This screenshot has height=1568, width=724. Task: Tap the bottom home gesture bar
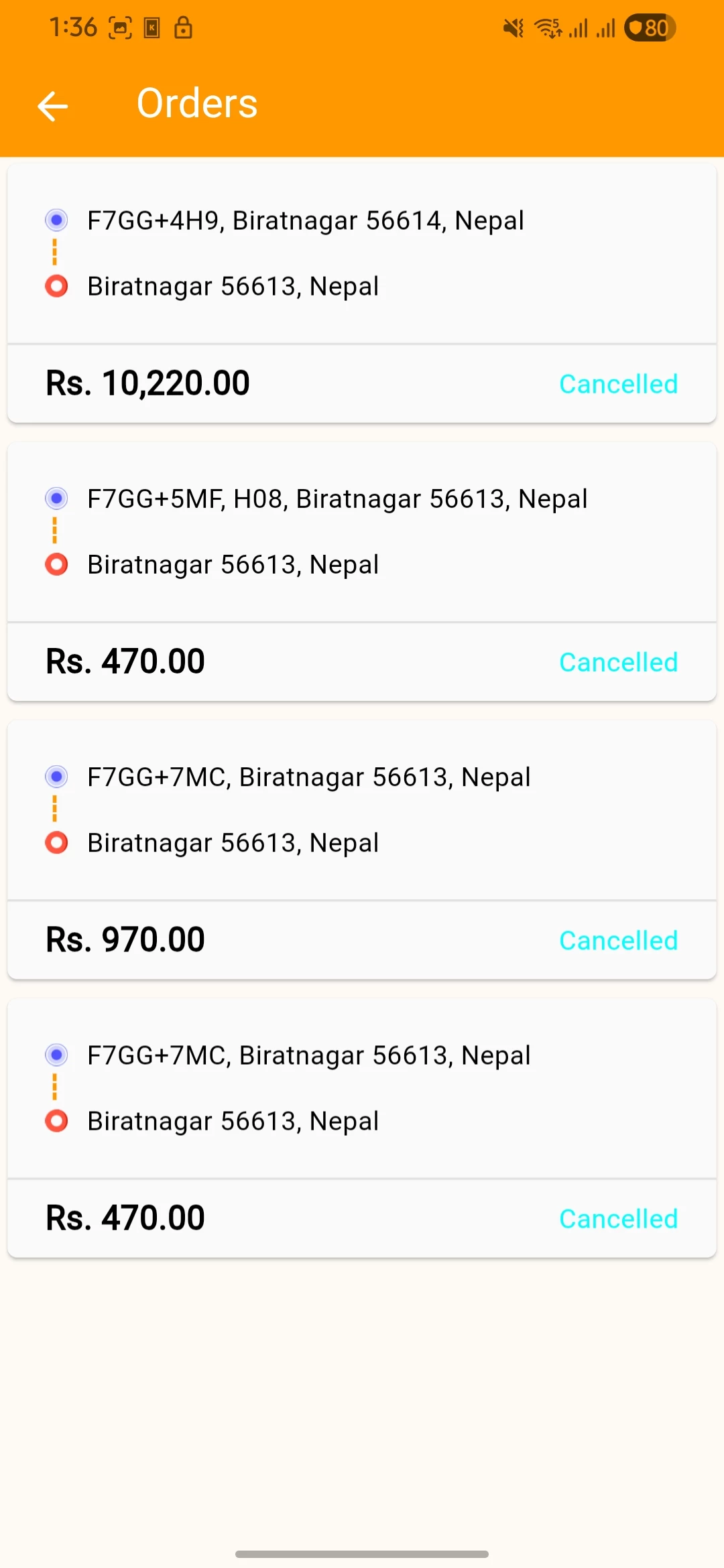[362, 1553]
